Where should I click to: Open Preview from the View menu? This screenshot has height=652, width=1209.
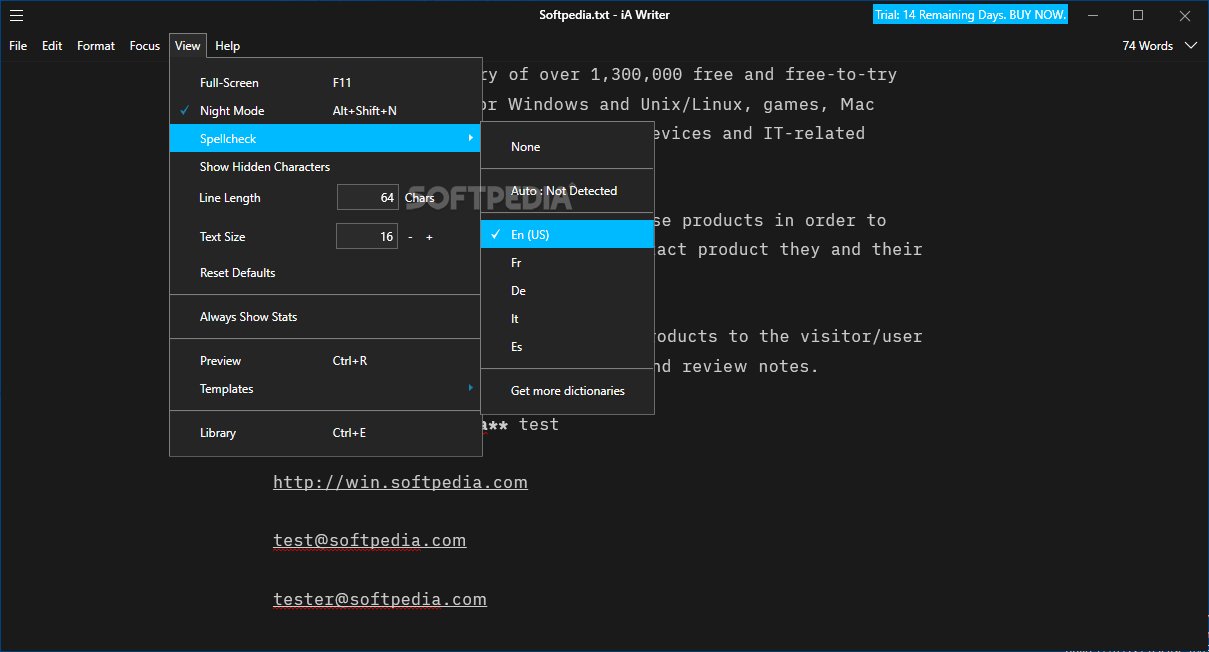click(x=326, y=361)
